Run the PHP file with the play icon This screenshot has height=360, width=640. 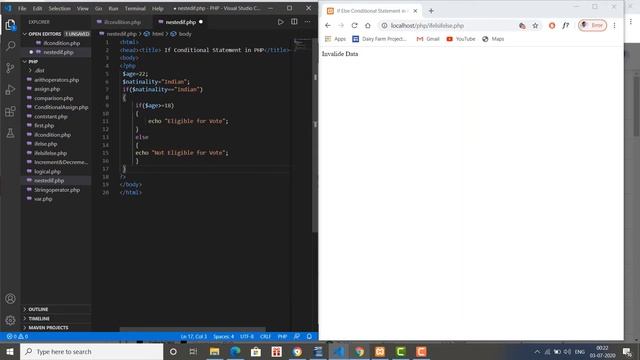coord(280,22)
